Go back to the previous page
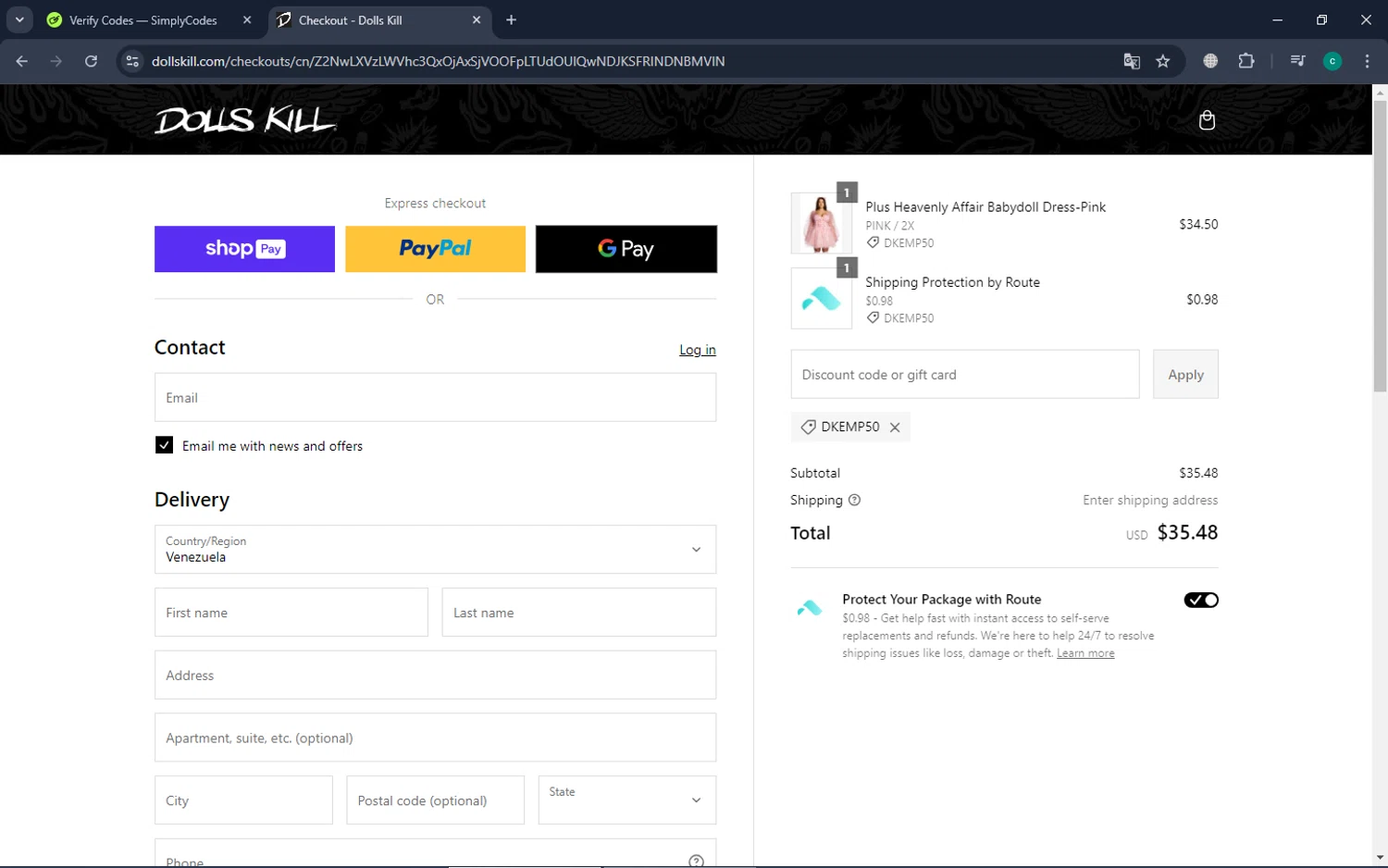The width and height of the screenshot is (1388, 868). [x=22, y=61]
